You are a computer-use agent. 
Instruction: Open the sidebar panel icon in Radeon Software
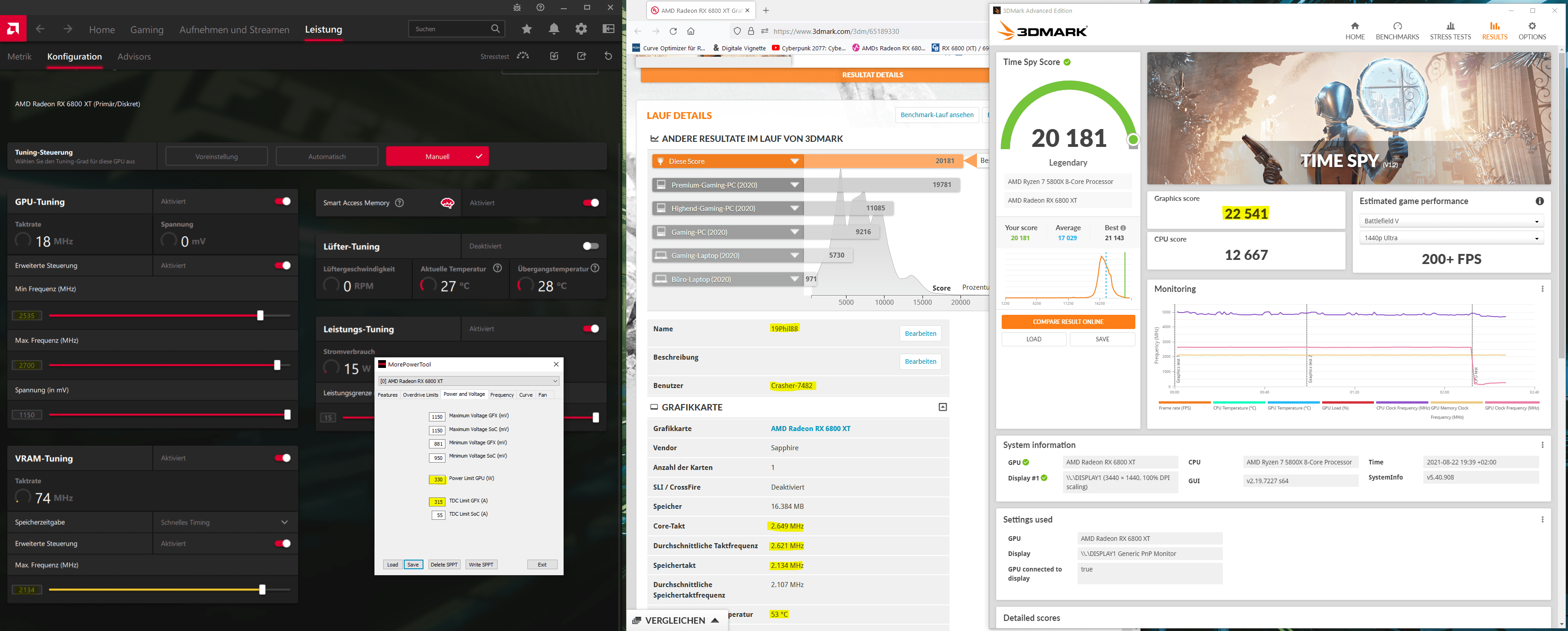pyautogui.click(x=608, y=29)
